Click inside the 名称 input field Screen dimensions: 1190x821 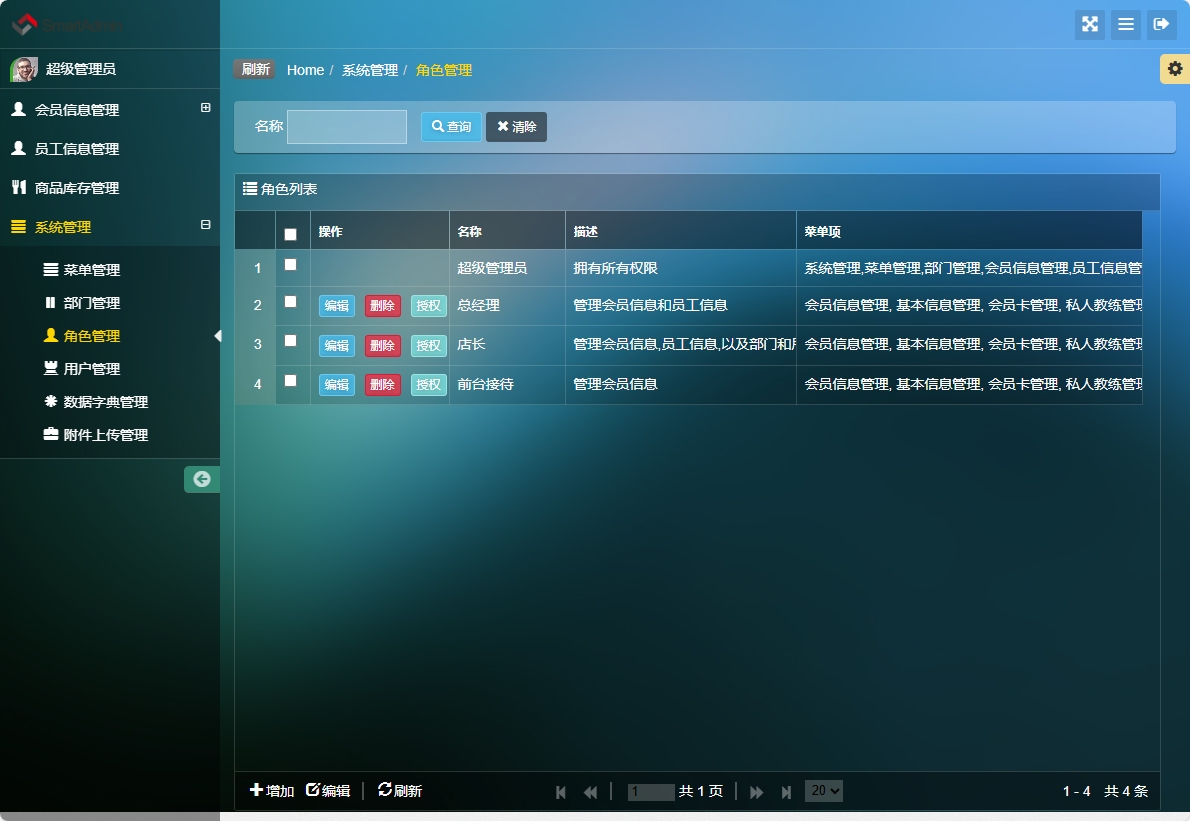click(346, 127)
